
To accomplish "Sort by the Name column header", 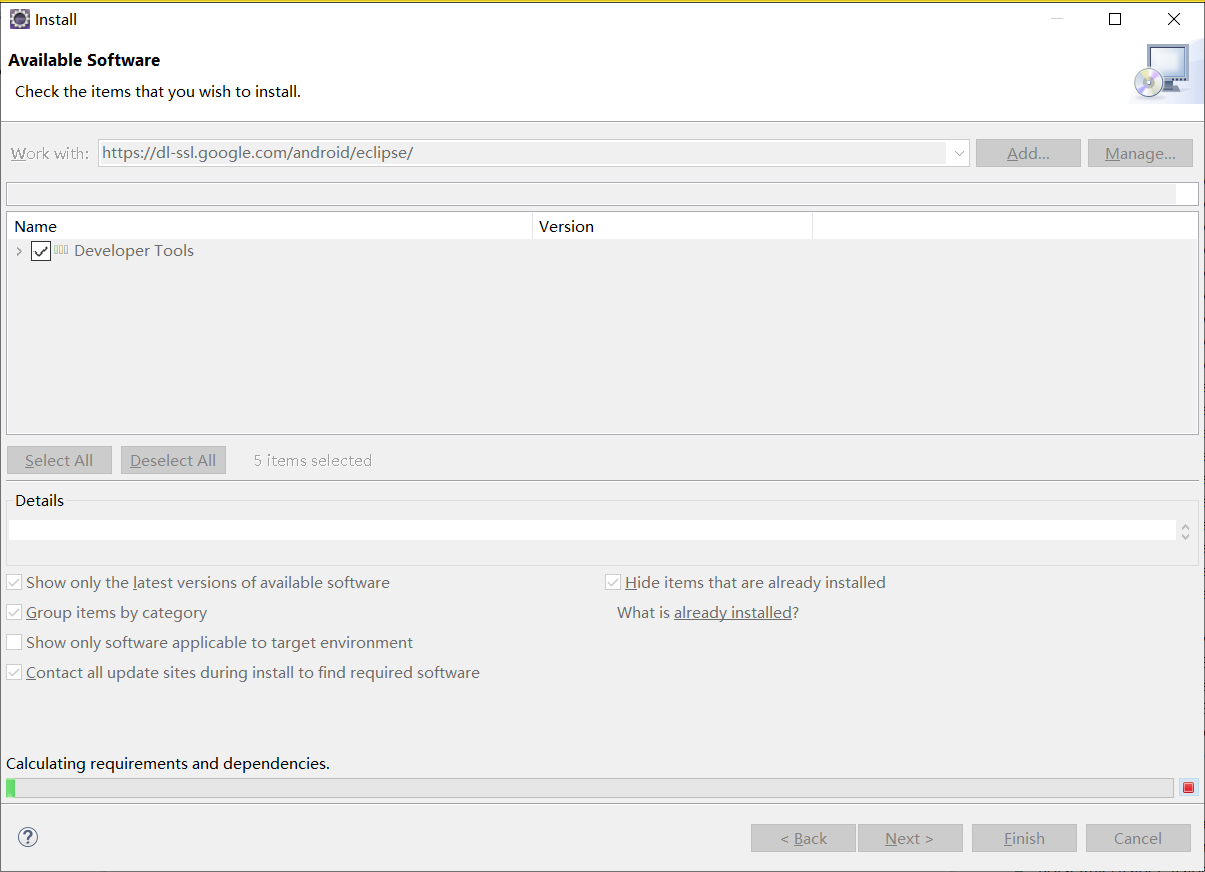I will (x=270, y=226).
